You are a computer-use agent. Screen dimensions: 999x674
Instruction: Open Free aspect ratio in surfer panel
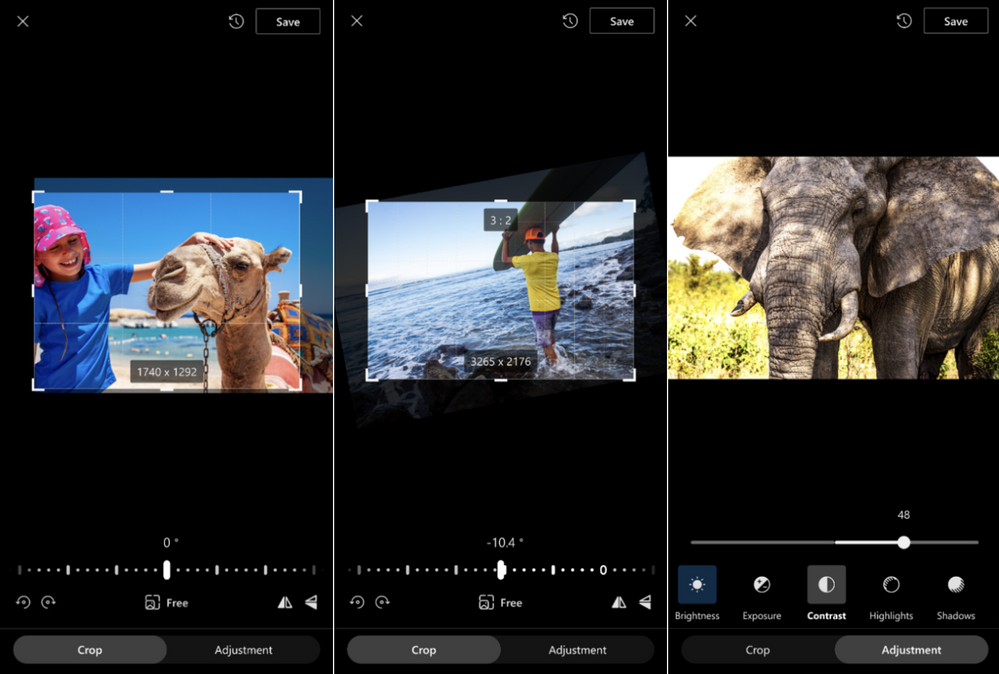(x=501, y=603)
